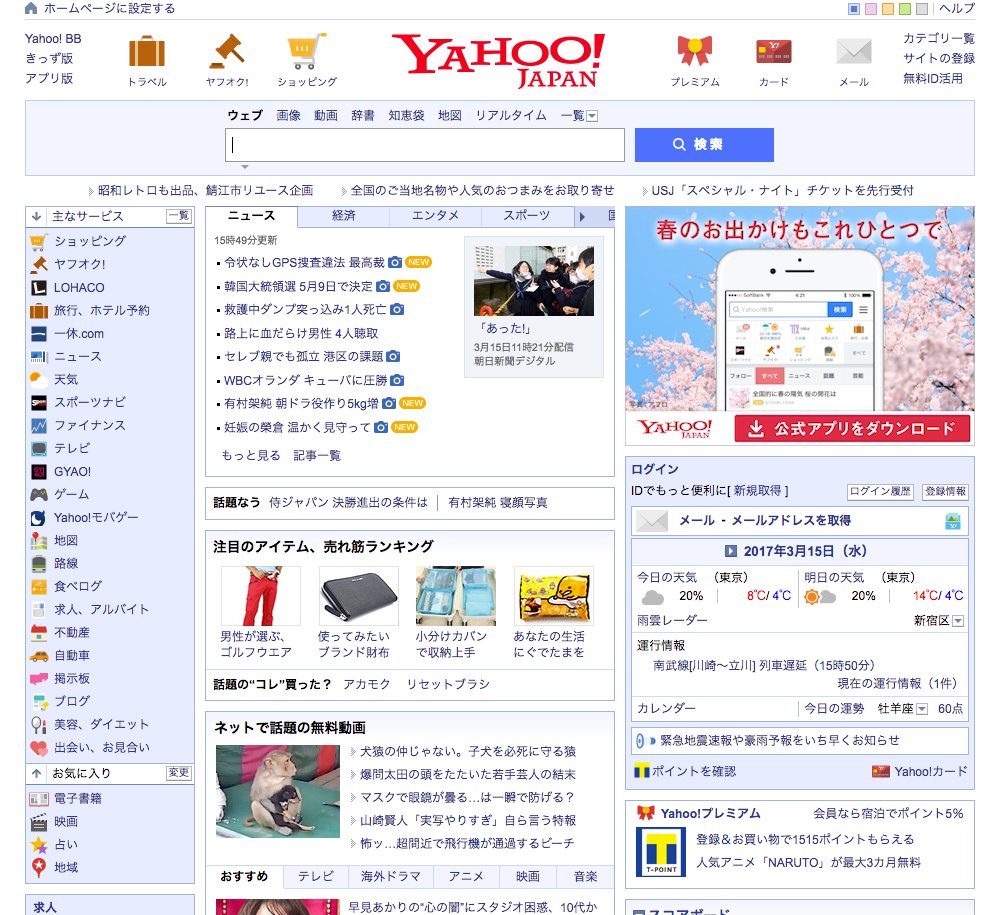
Task: Open the 新宿区 area dropdown
Action: 958,621
